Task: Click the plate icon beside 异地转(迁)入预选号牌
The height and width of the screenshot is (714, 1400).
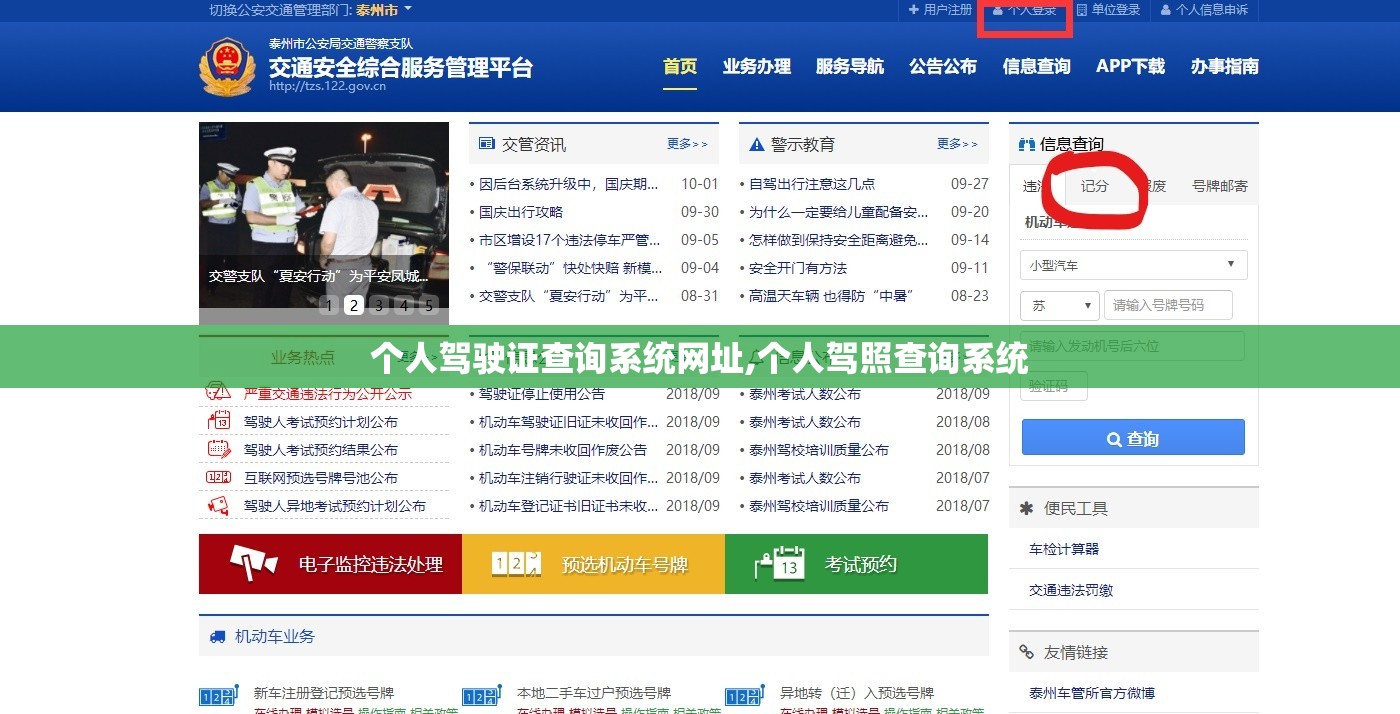Action: (x=744, y=697)
